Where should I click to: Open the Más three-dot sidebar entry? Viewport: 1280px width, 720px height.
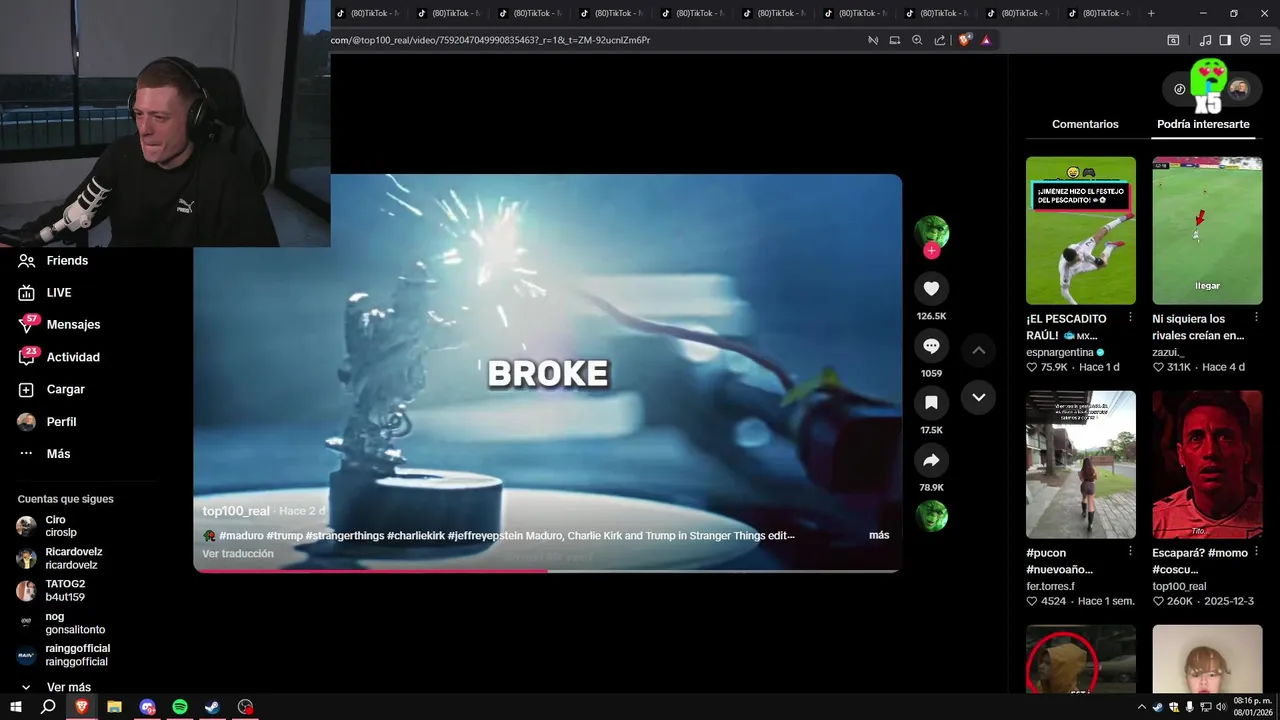[44, 453]
